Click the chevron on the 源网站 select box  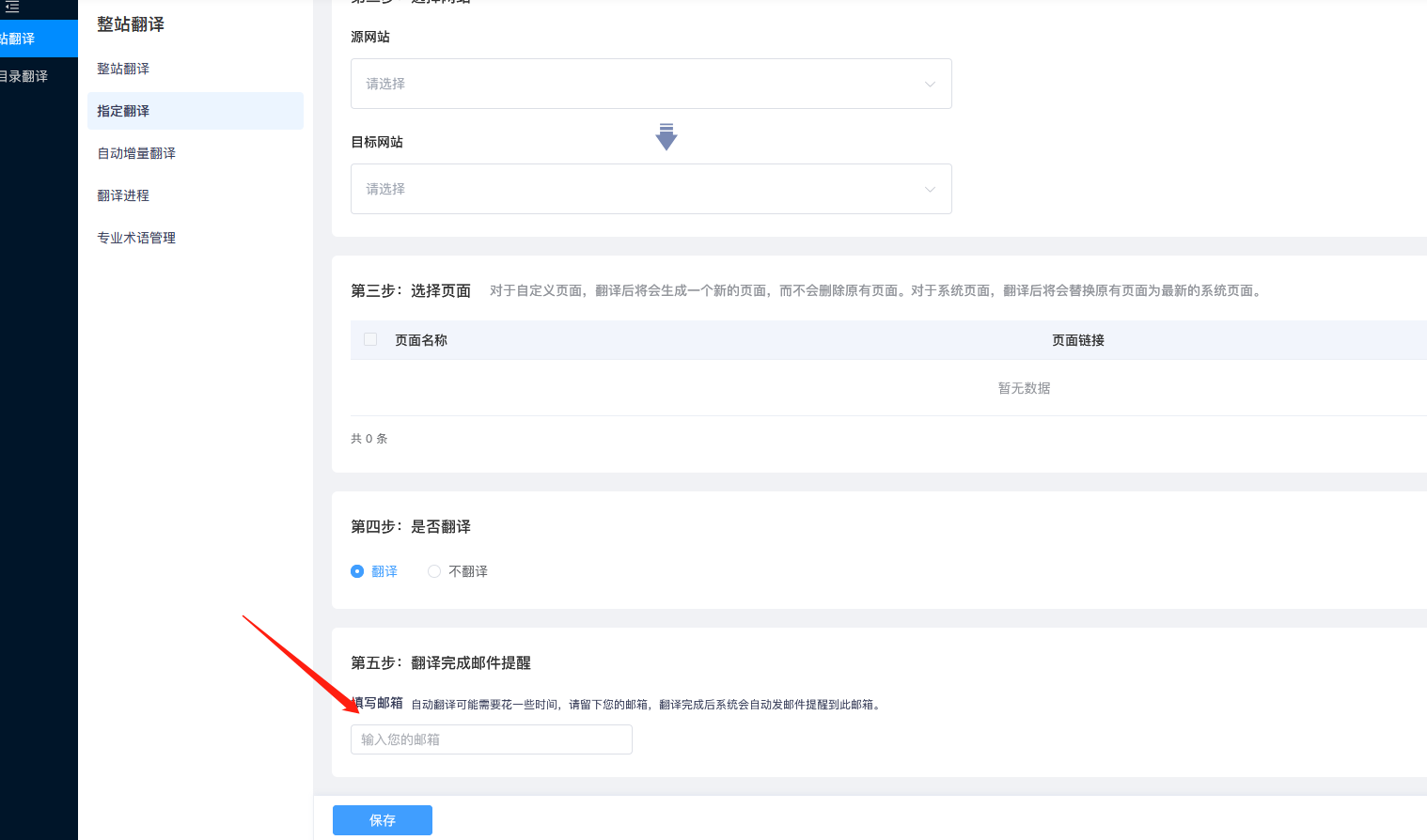(x=930, y=84)
